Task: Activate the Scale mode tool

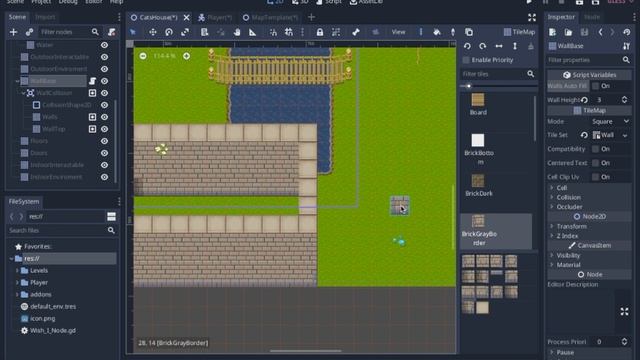Action: point(185,32)
